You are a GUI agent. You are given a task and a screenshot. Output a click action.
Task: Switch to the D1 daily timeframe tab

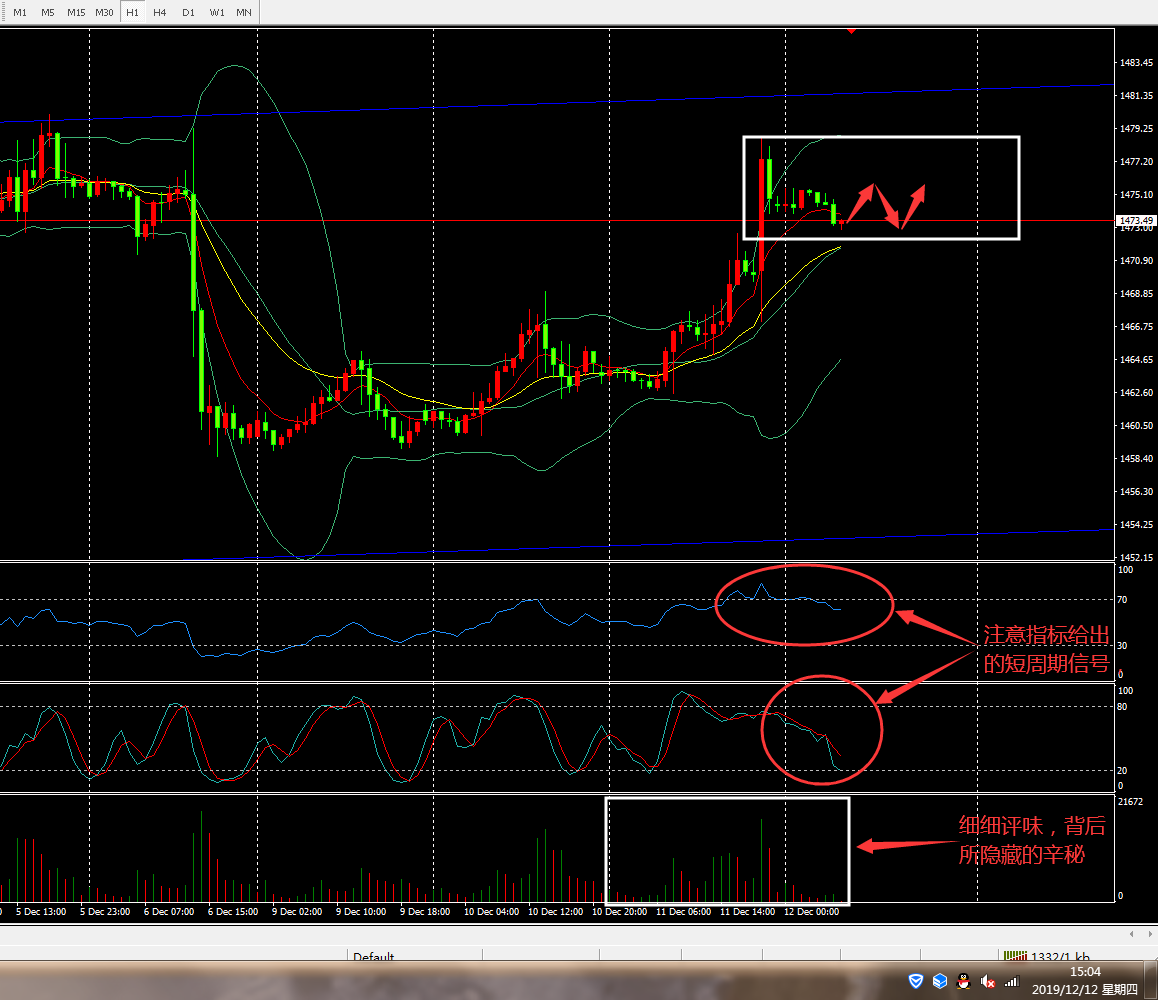click(x=188, y=13)
